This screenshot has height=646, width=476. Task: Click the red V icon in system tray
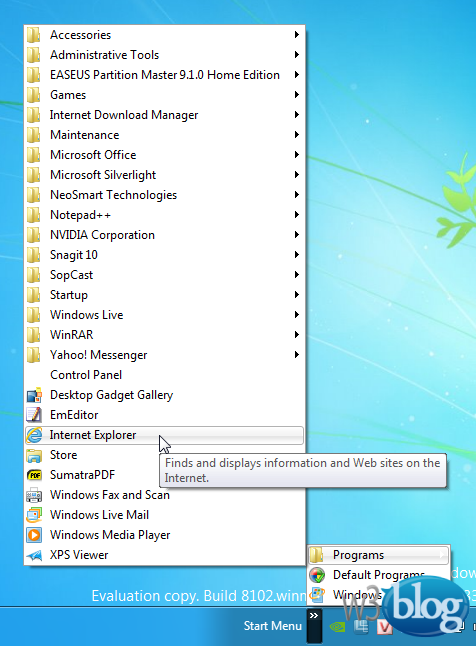click(384, 627)
